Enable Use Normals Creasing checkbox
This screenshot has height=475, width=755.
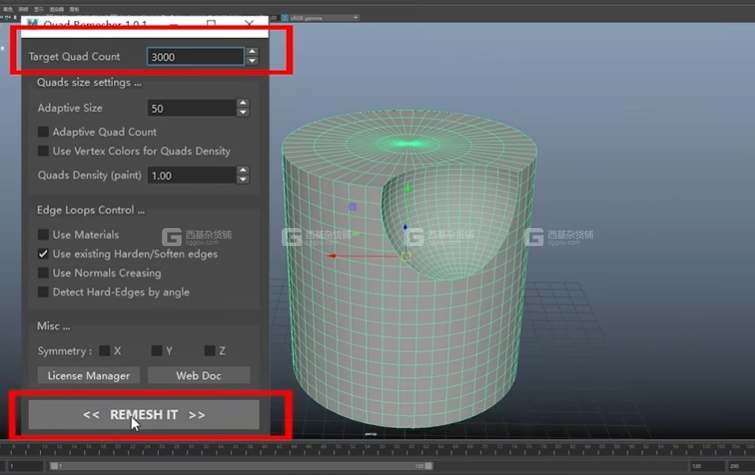point(43,273)
